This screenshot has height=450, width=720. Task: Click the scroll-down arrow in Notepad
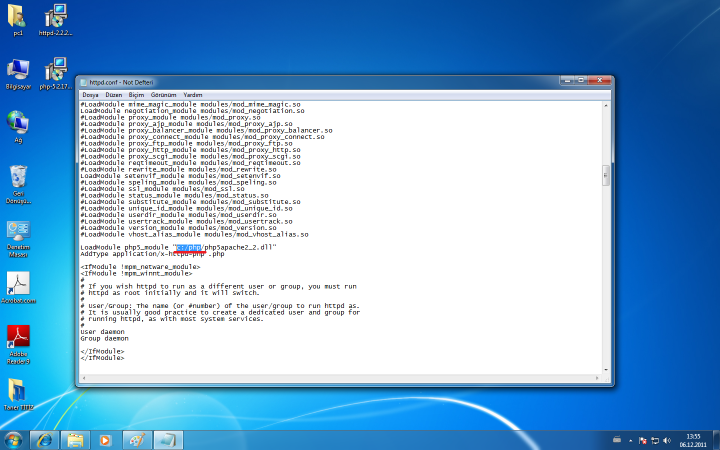click(x=605, y=367)
